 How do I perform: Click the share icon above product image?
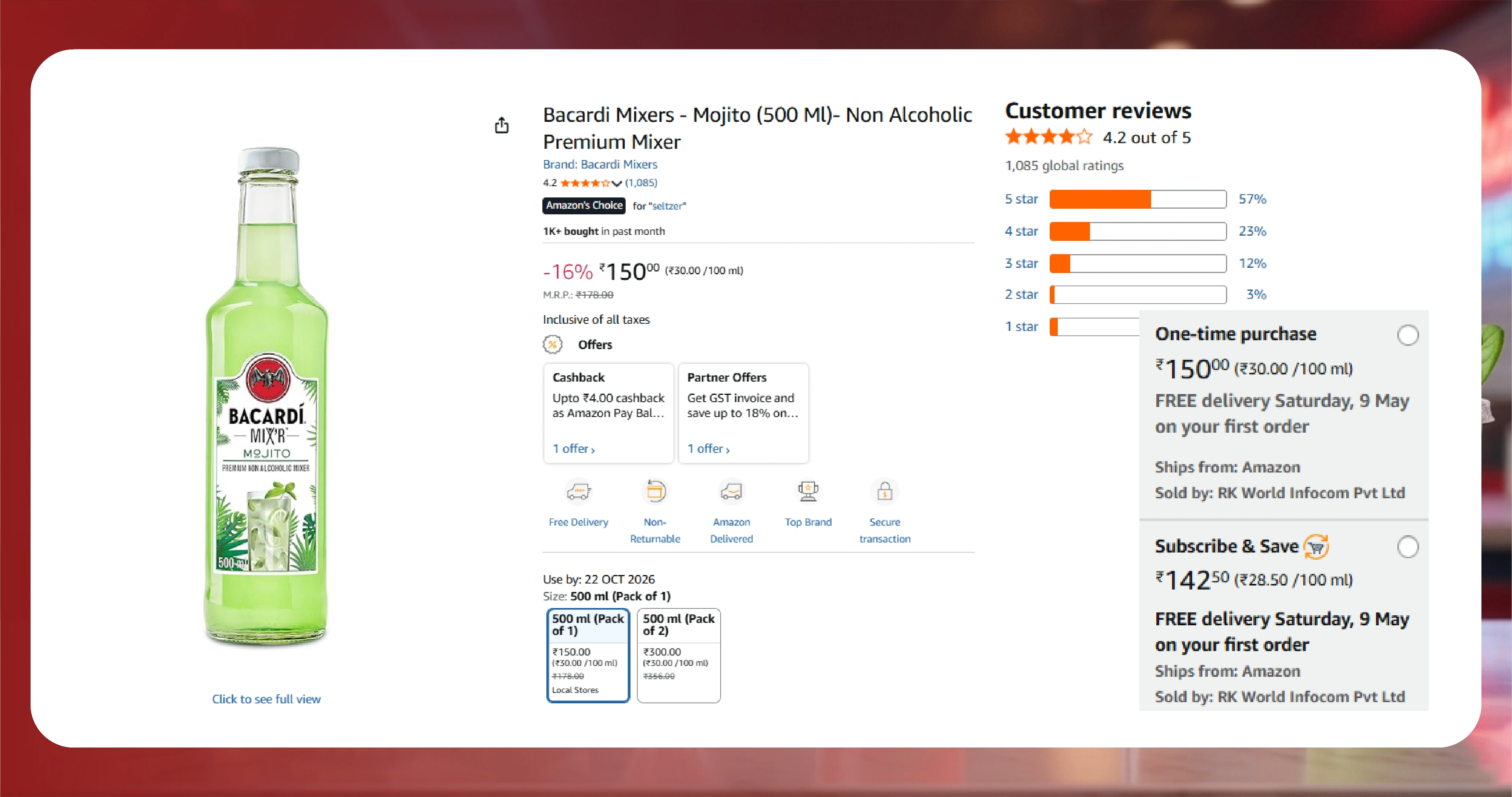(x=501, y=125)
